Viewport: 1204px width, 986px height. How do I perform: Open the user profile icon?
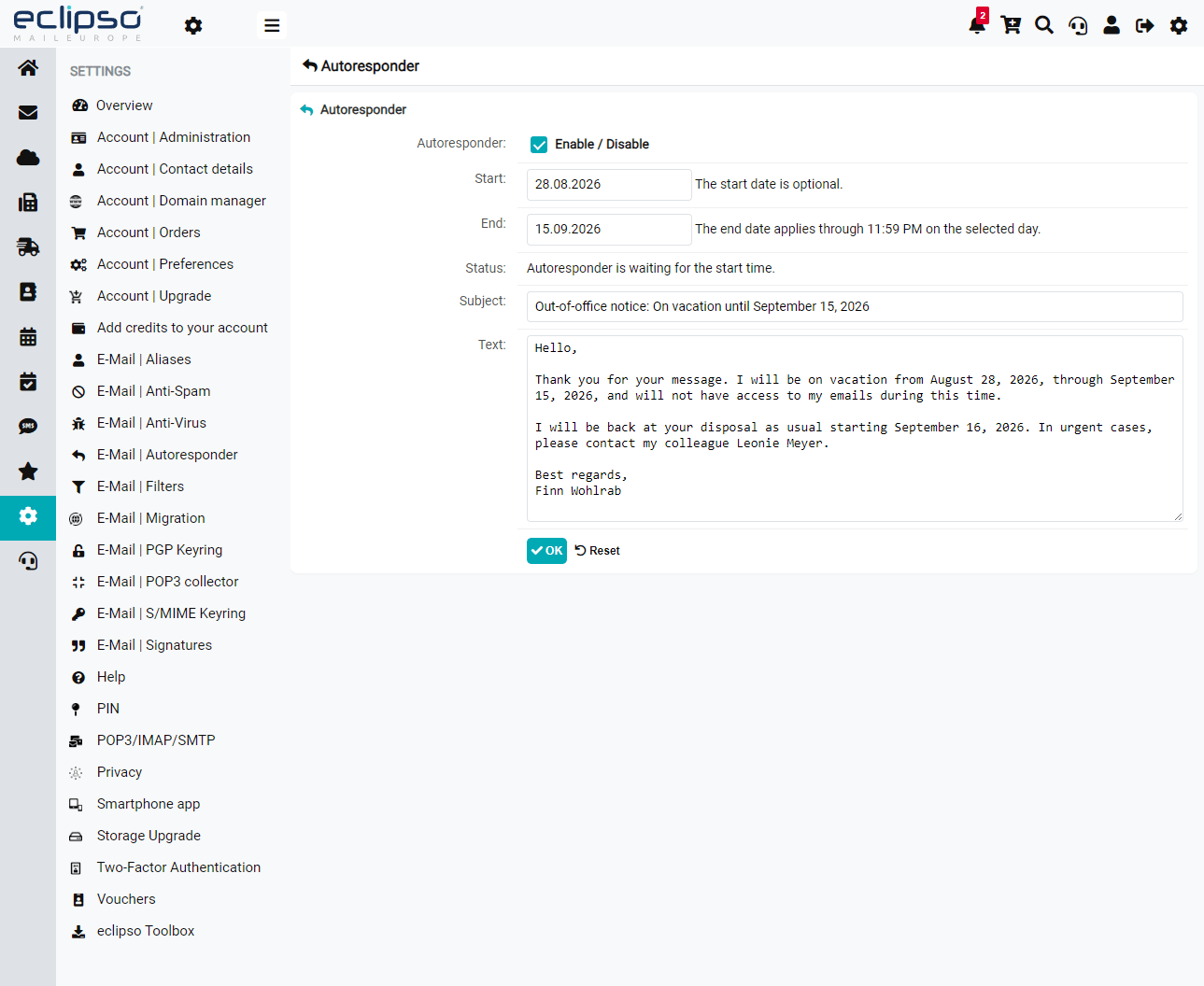coord(1112,25)
